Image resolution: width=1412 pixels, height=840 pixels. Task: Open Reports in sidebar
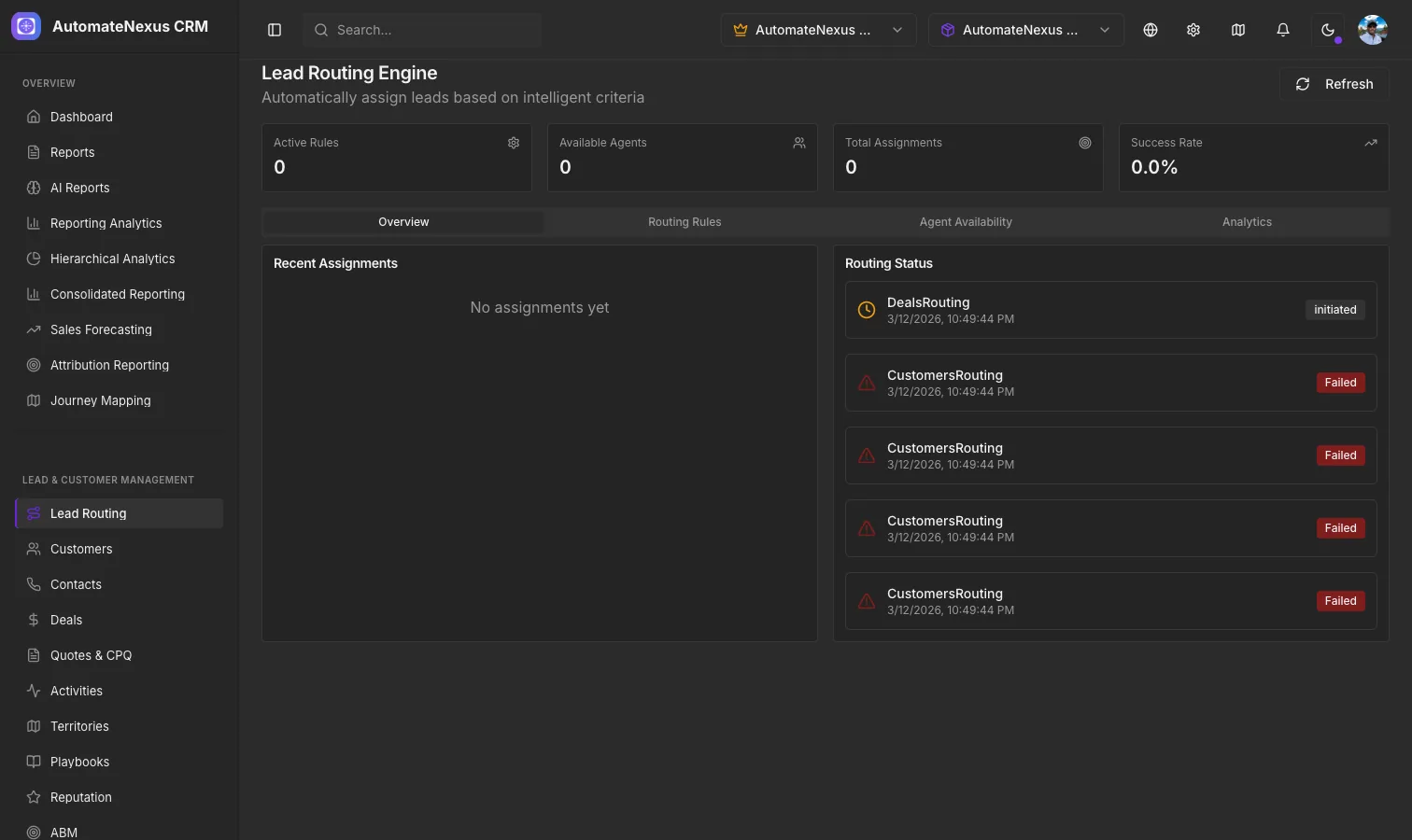(x=120, y=152)
